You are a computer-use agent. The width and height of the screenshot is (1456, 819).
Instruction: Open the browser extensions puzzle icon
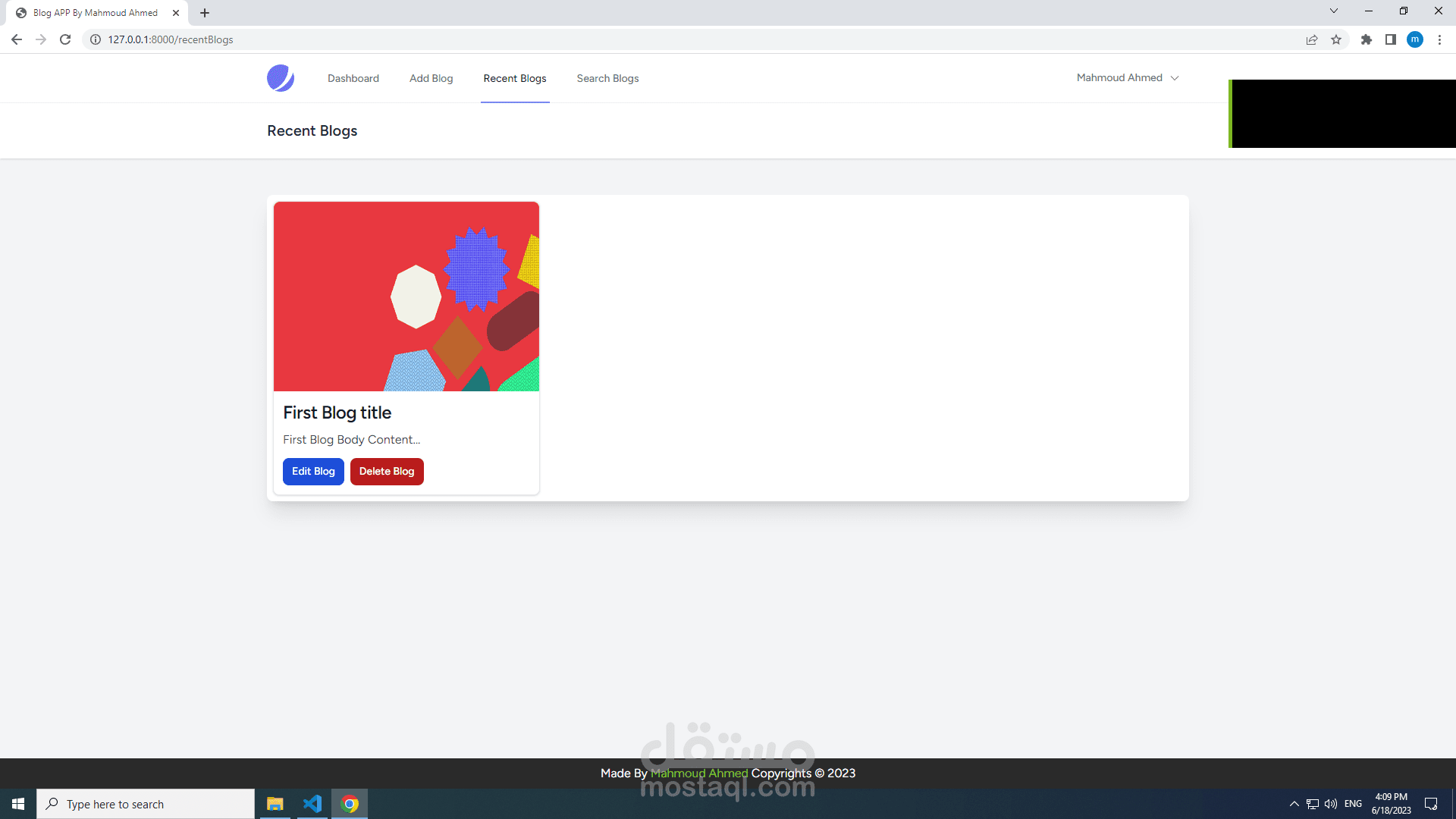click(1366, 39)
